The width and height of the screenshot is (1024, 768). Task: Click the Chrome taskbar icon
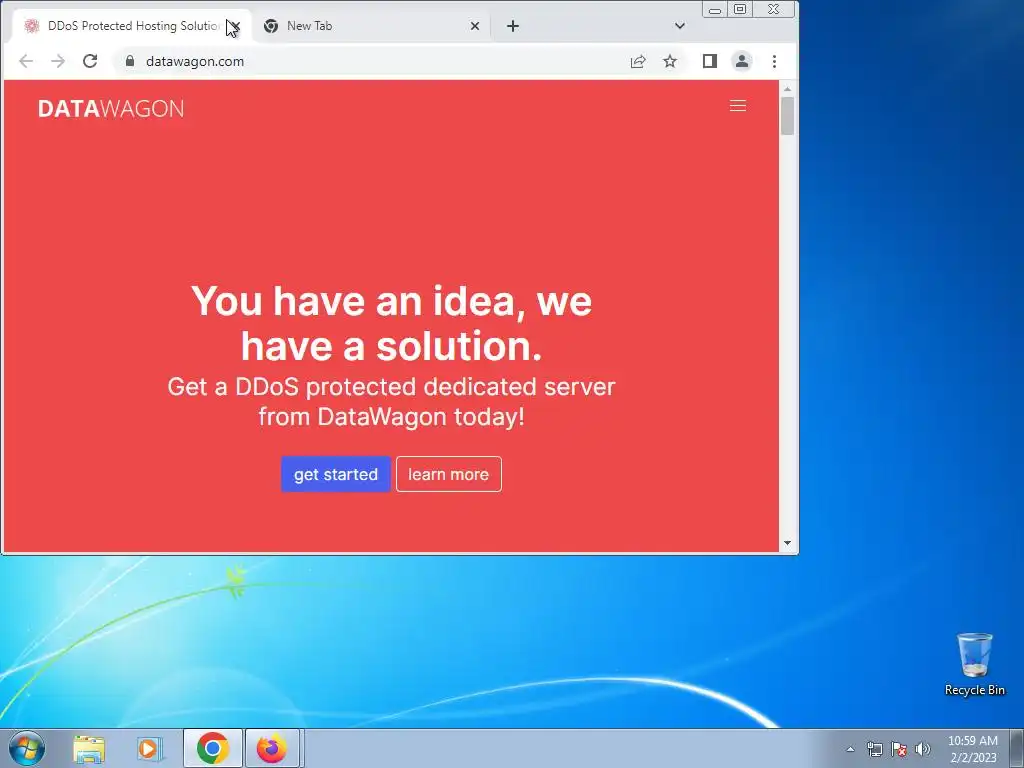tap(212, 748)
